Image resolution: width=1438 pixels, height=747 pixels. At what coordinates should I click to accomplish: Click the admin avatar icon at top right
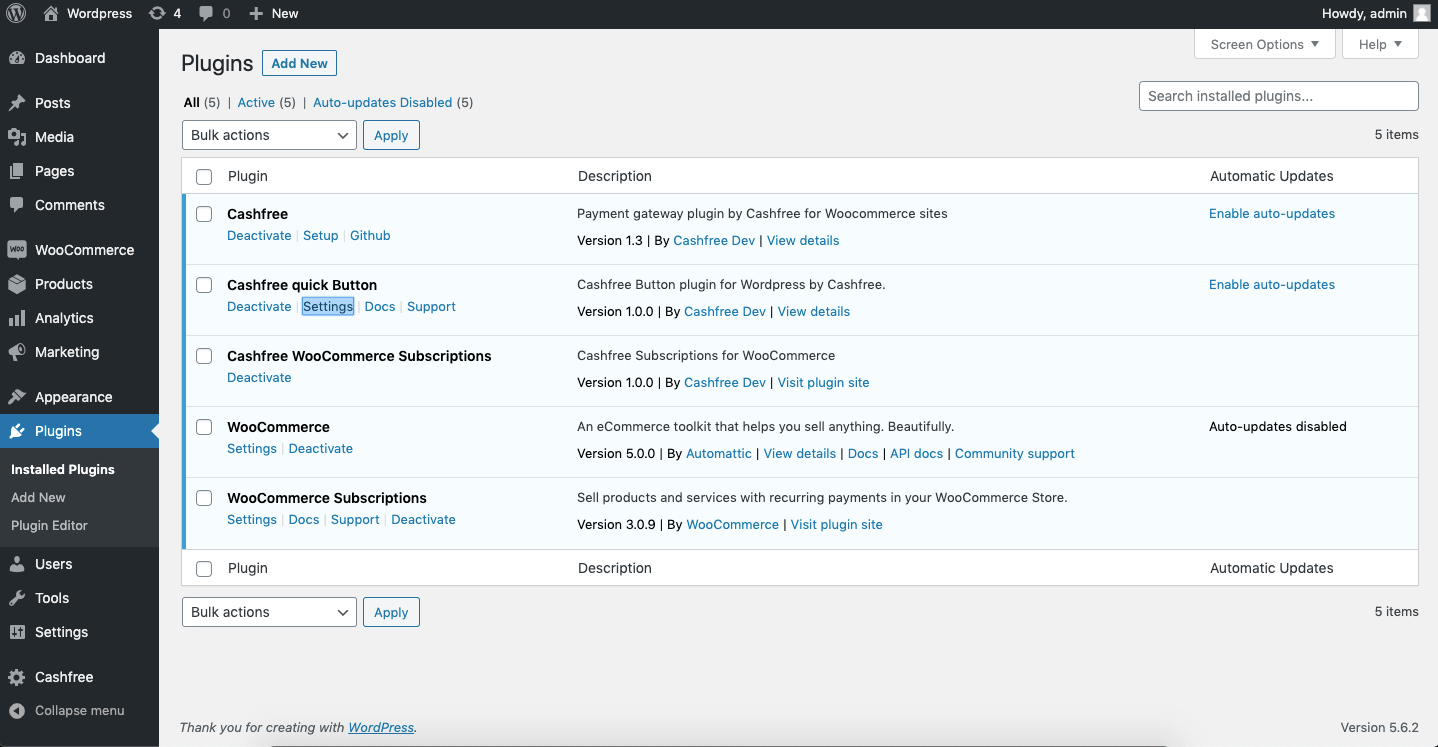(1421, 13)
